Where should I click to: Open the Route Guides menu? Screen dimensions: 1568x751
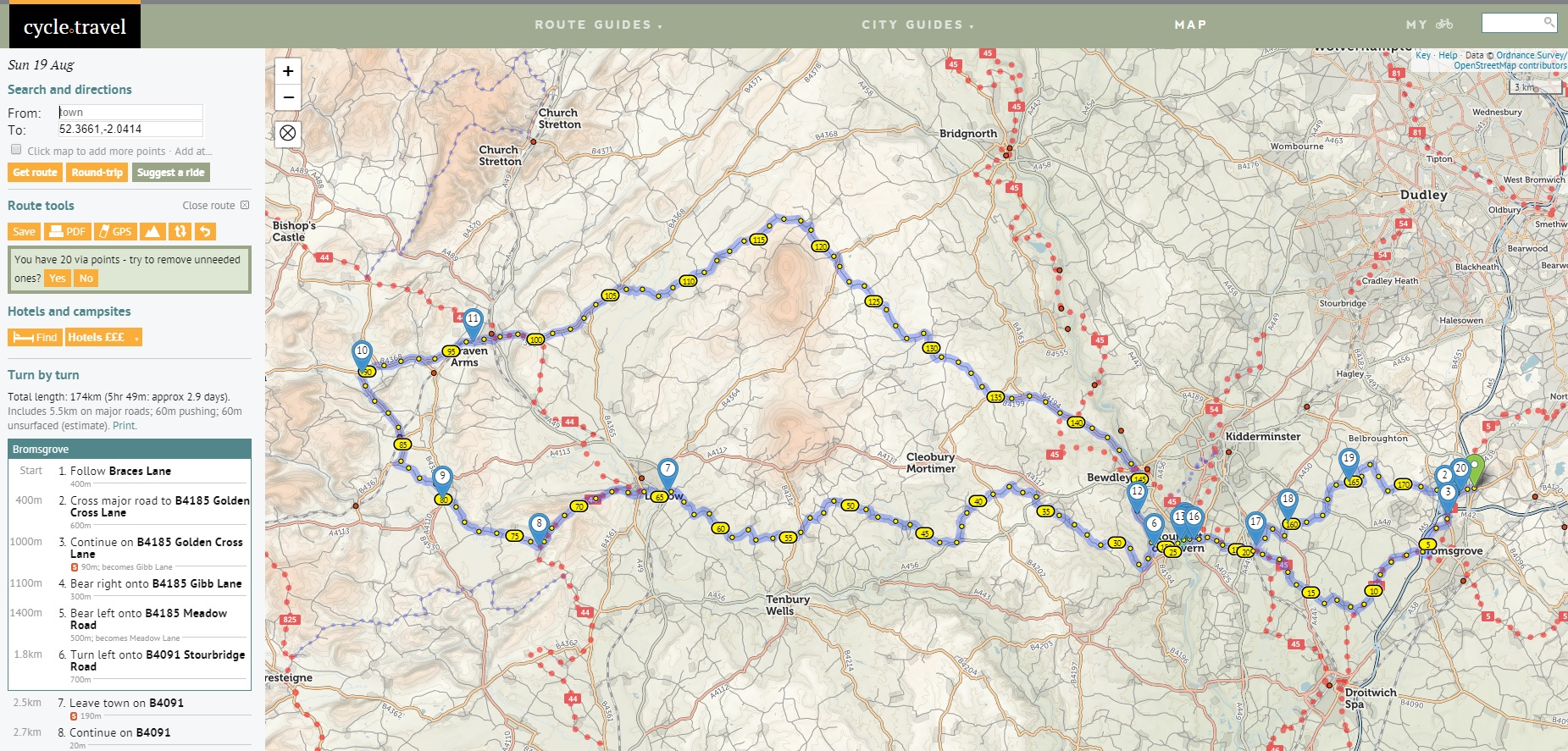click(x=598, y=25)
